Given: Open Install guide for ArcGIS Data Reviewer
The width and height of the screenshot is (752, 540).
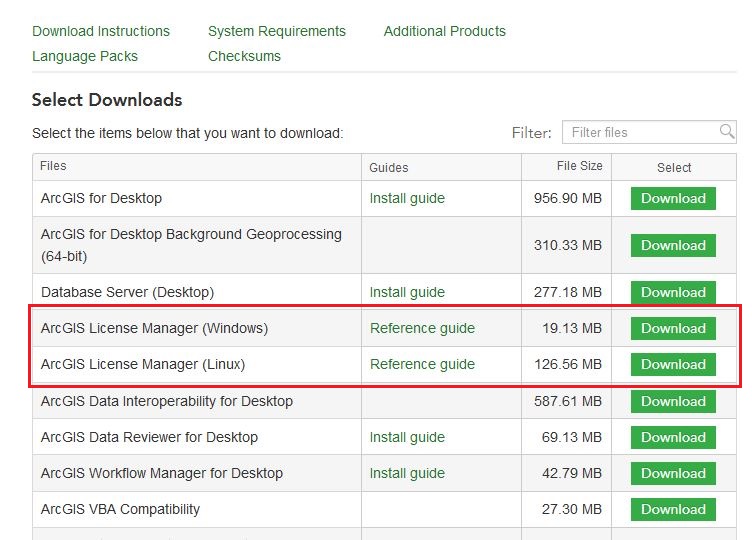Looking at the screenshot, I should pyautogui.click(x=407, y=437).
